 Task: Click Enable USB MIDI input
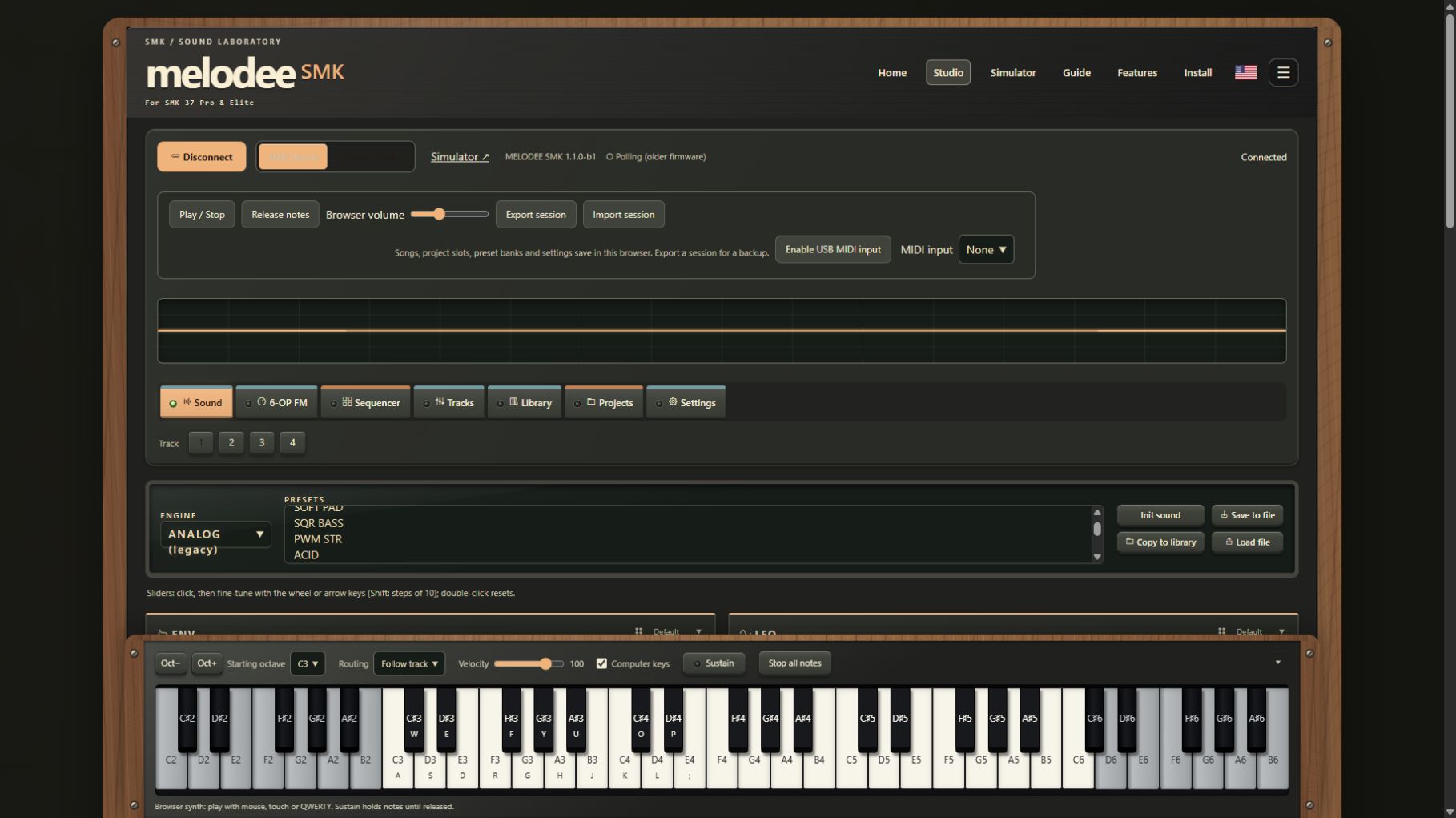(x=833, y=249)
